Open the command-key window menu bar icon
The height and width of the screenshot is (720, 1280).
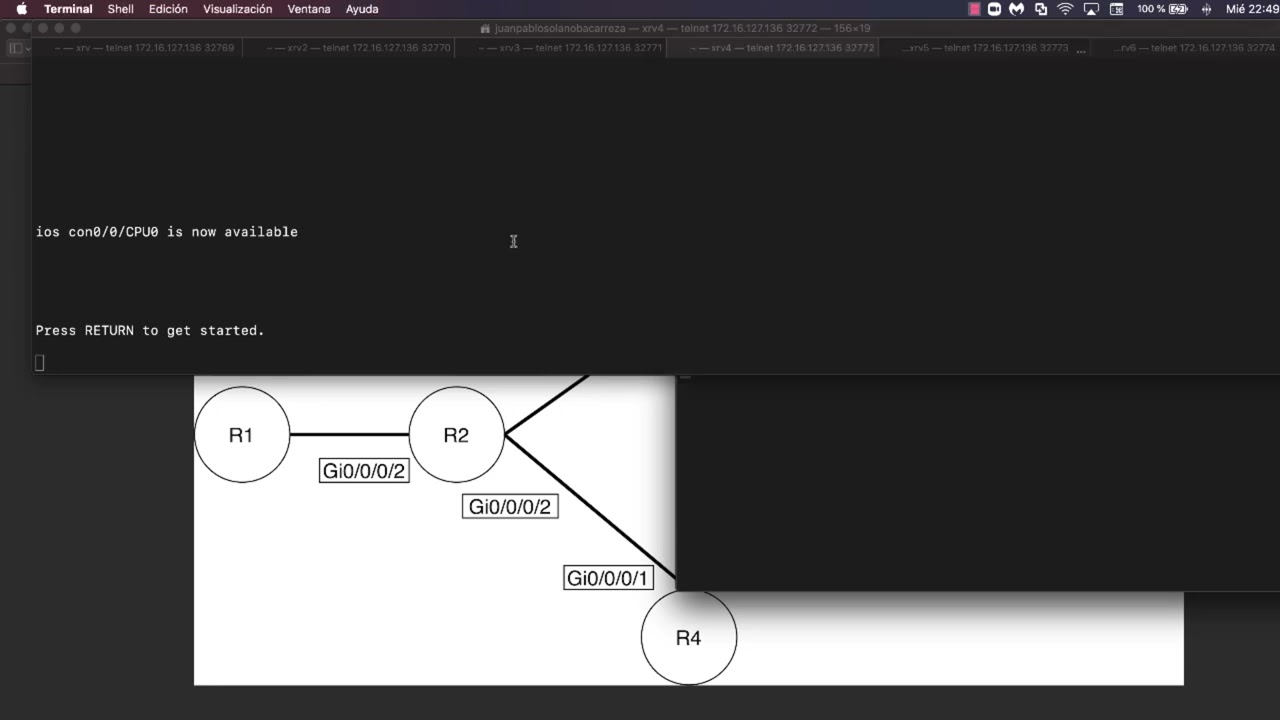tap(1116, 9)
